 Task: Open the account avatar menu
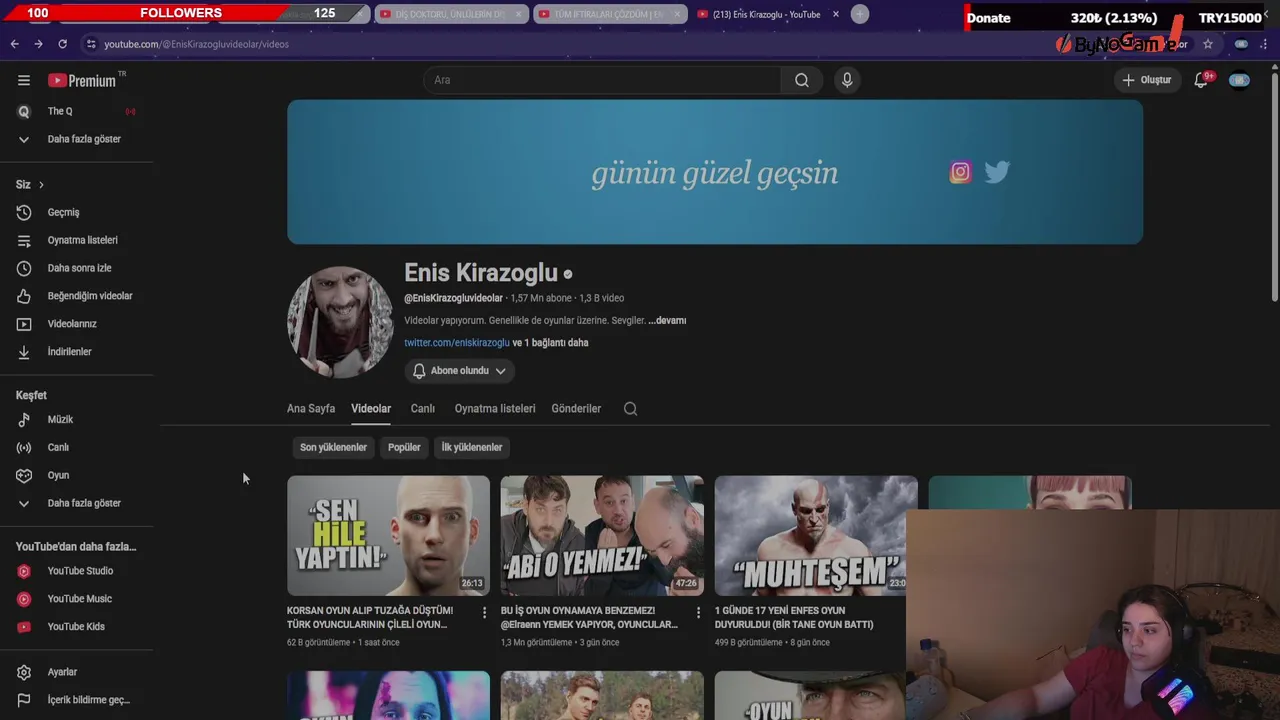pos(1239,80)
